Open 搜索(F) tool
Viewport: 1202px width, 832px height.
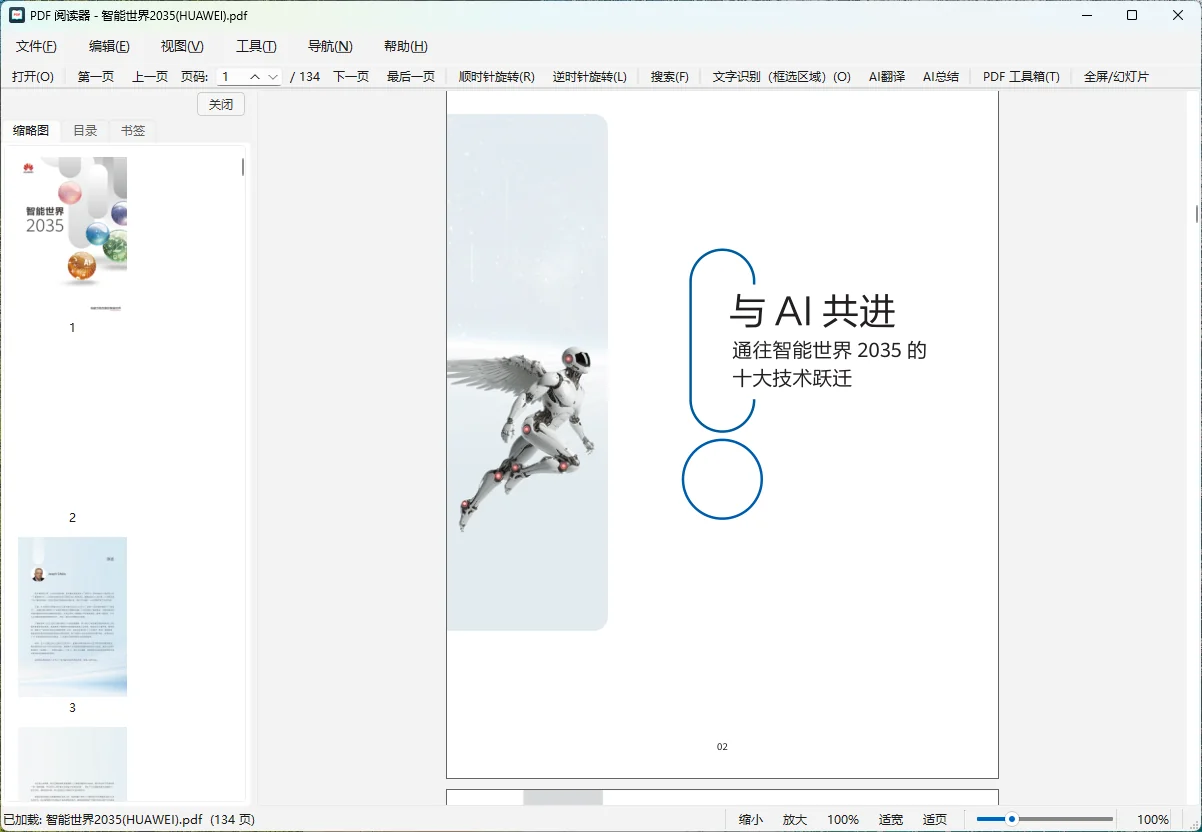tap(670, 77)
